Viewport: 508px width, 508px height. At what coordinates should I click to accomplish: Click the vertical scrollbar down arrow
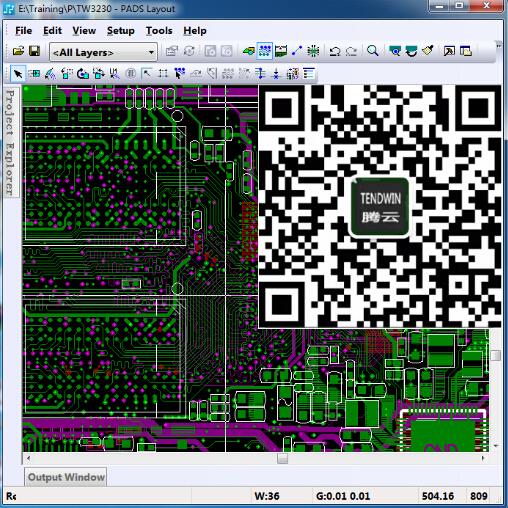496,446
